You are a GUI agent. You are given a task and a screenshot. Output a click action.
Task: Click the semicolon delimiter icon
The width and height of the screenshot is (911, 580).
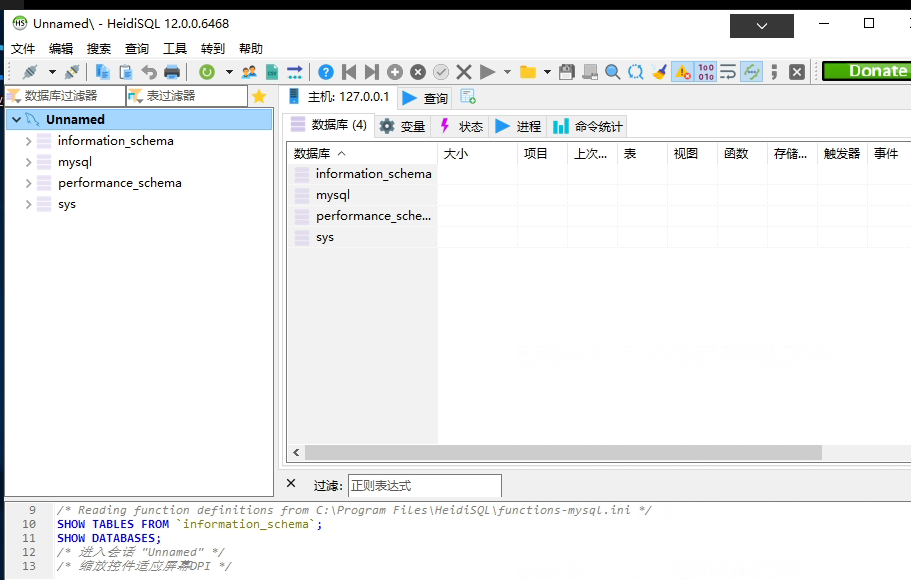[774, 72]
